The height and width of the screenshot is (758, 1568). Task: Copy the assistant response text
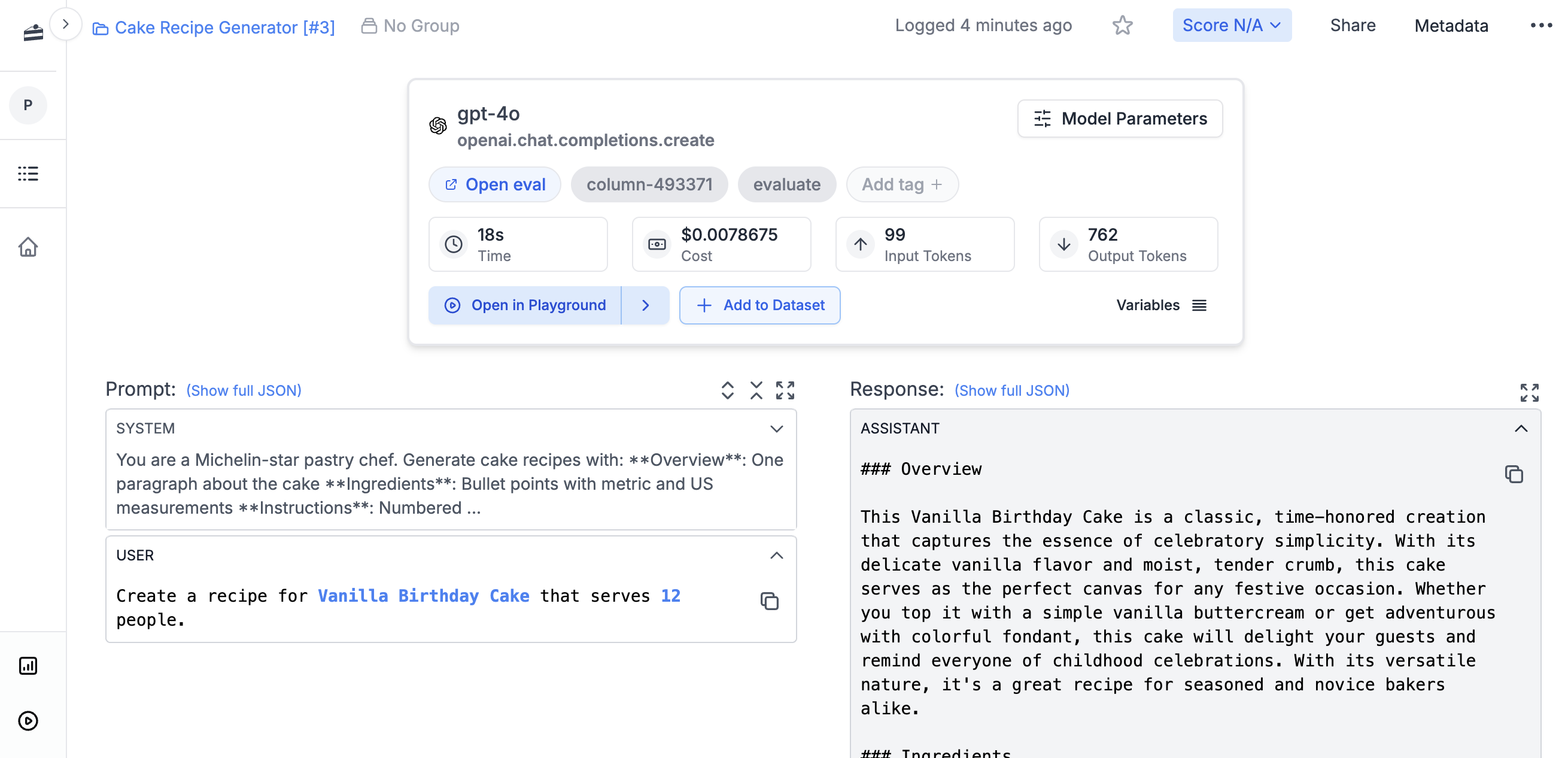coord(1513,474)
